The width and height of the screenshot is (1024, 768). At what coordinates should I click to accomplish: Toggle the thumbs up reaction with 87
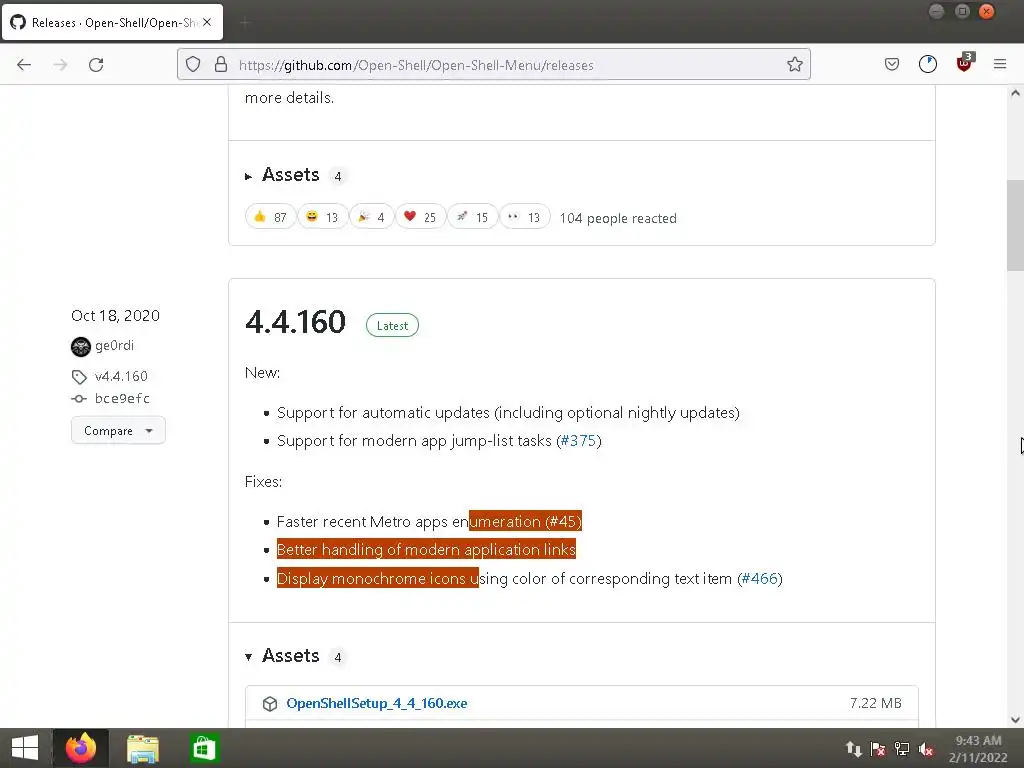tap(270, 217)
